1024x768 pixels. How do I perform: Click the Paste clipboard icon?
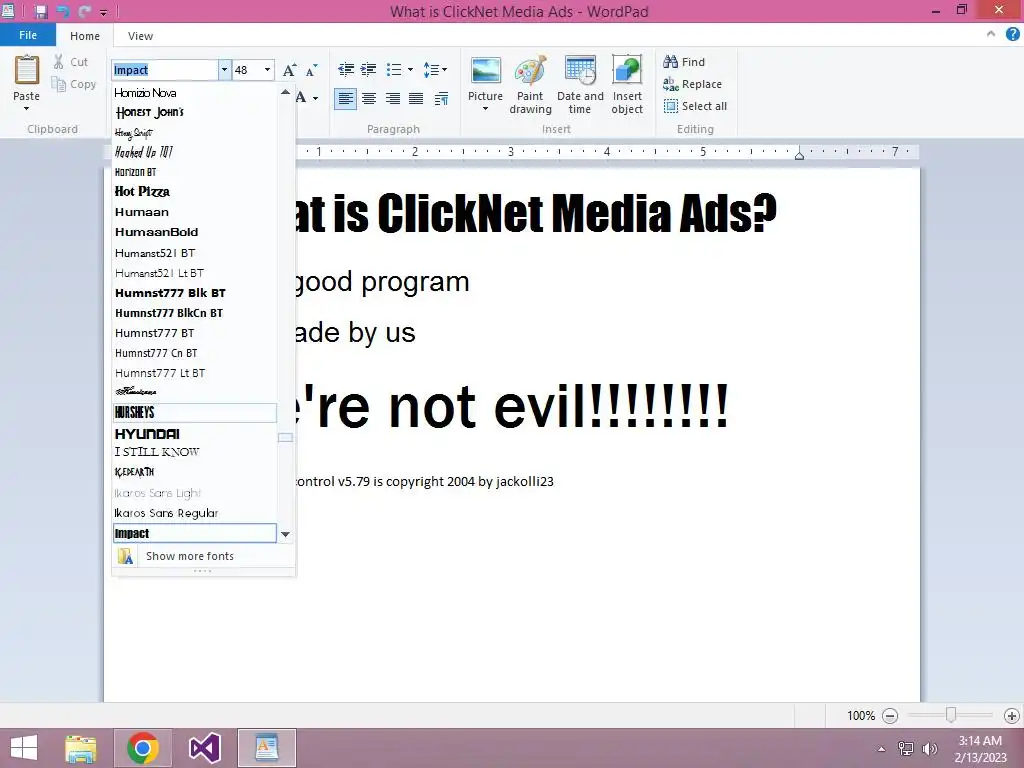[27, 71]
